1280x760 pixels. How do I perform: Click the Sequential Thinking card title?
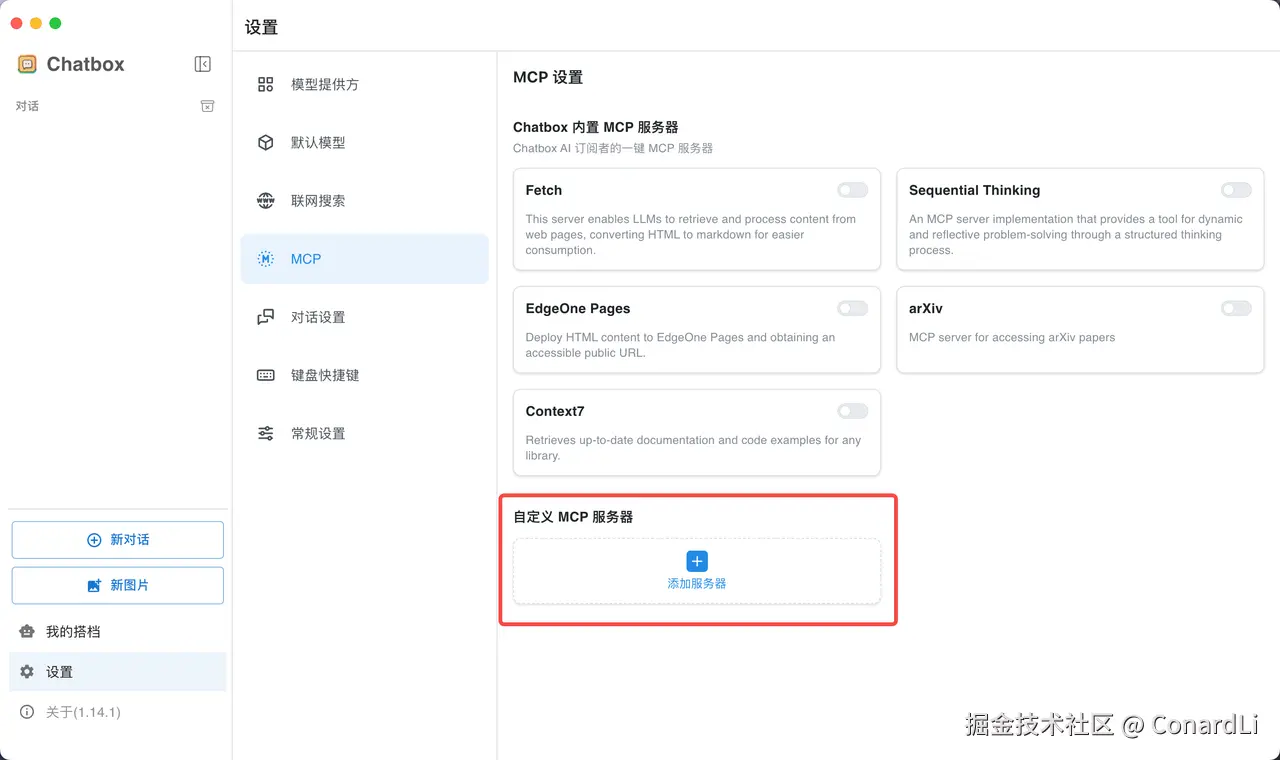coord(974,190)
